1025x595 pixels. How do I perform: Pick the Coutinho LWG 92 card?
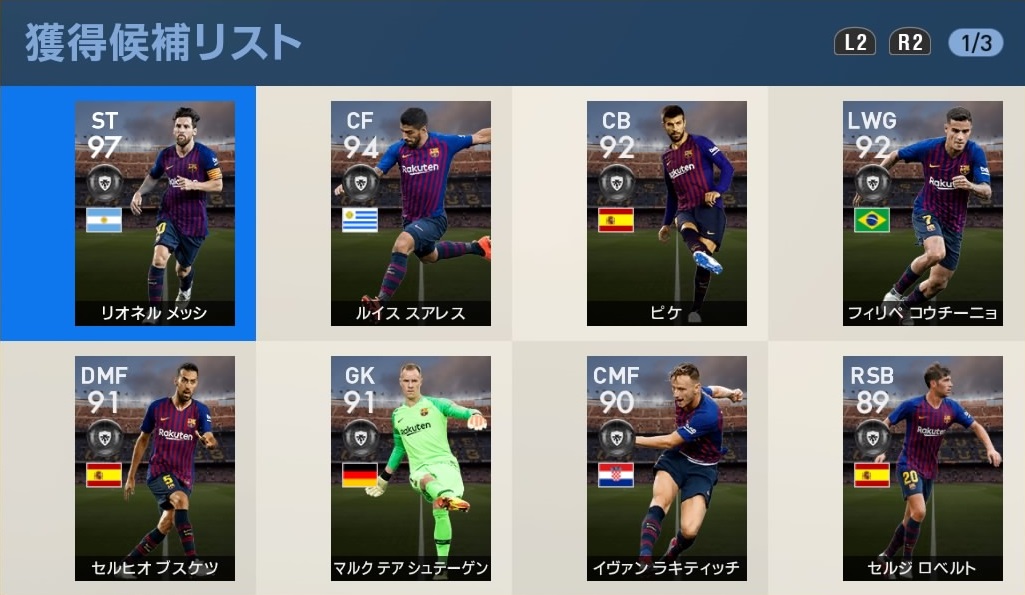(x=922, y=213)
